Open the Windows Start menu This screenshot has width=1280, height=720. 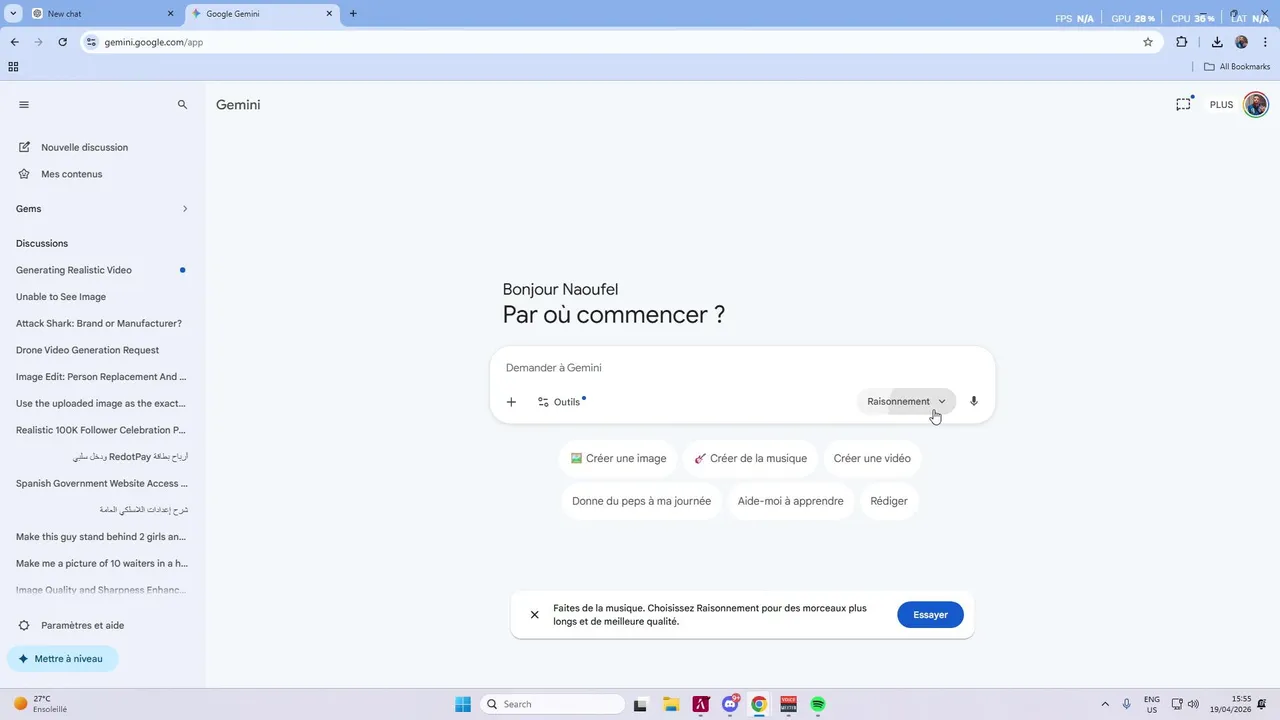pyautogui.click(x=463, y=704)
